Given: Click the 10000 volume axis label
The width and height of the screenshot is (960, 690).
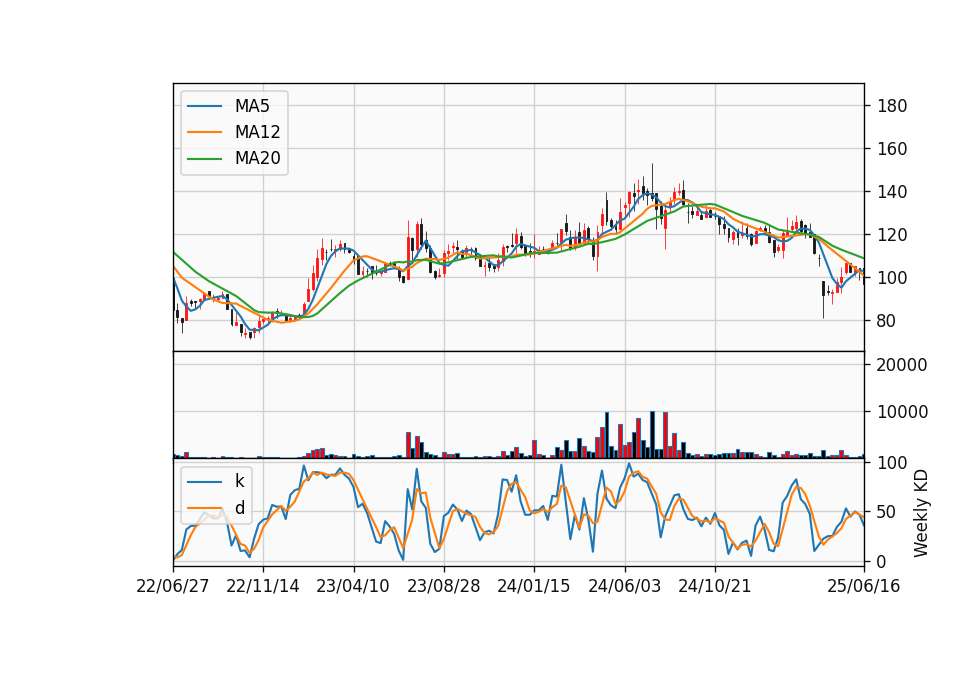Looking at the screenshot, I should pyautogui.click(x=902, y=412).
